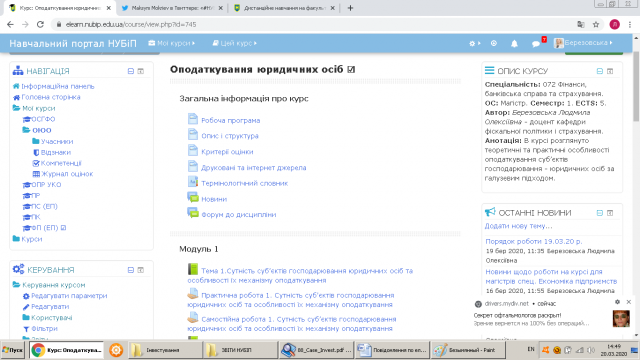
Task: Open a new browser tab
Action: [350, 8]
